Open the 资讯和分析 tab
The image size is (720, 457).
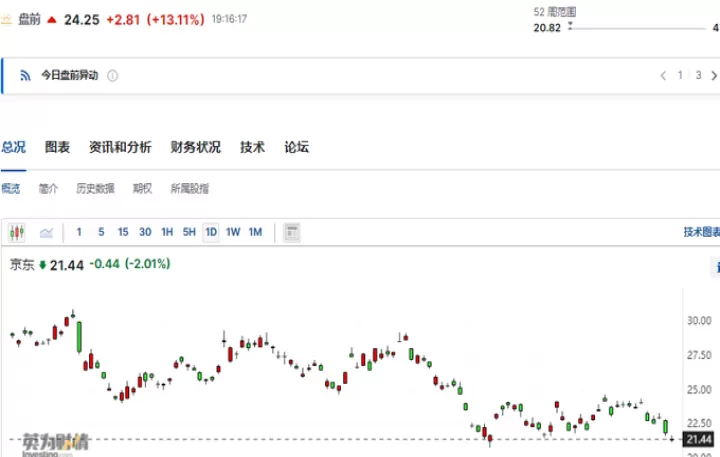tap(120, 147)
